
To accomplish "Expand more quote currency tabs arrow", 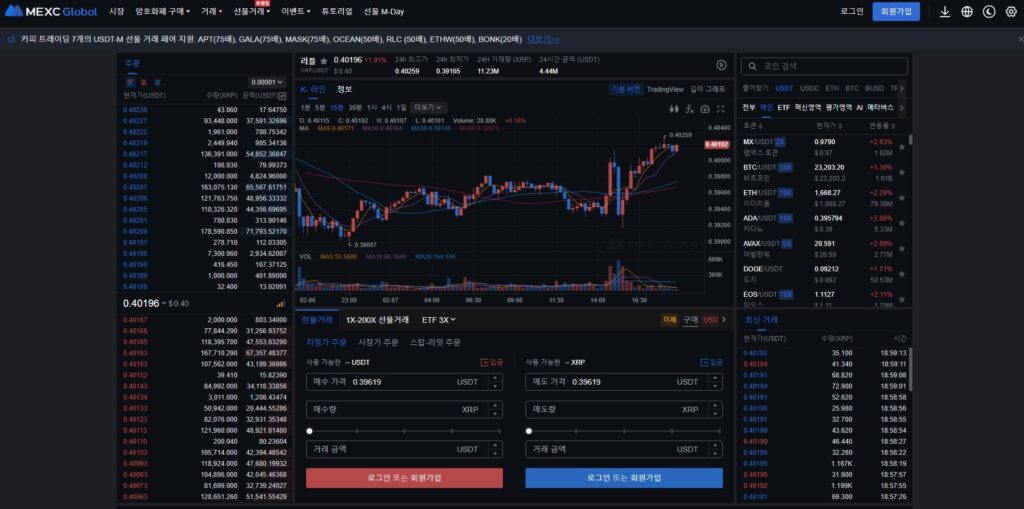I will pos(902,88).
